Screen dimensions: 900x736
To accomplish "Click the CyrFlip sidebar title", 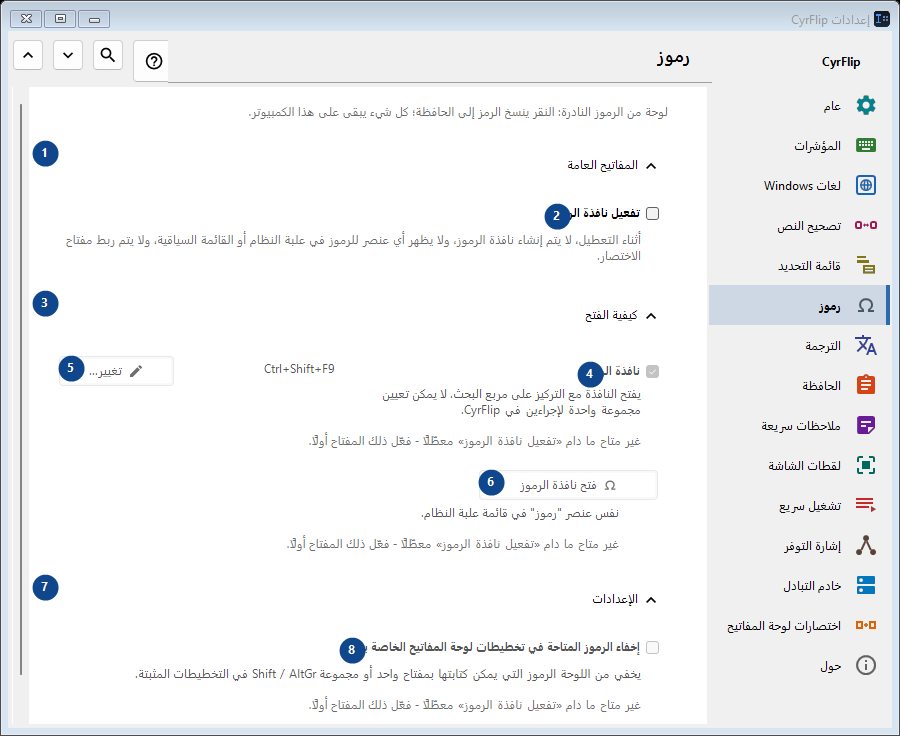I will pos(841,62).
